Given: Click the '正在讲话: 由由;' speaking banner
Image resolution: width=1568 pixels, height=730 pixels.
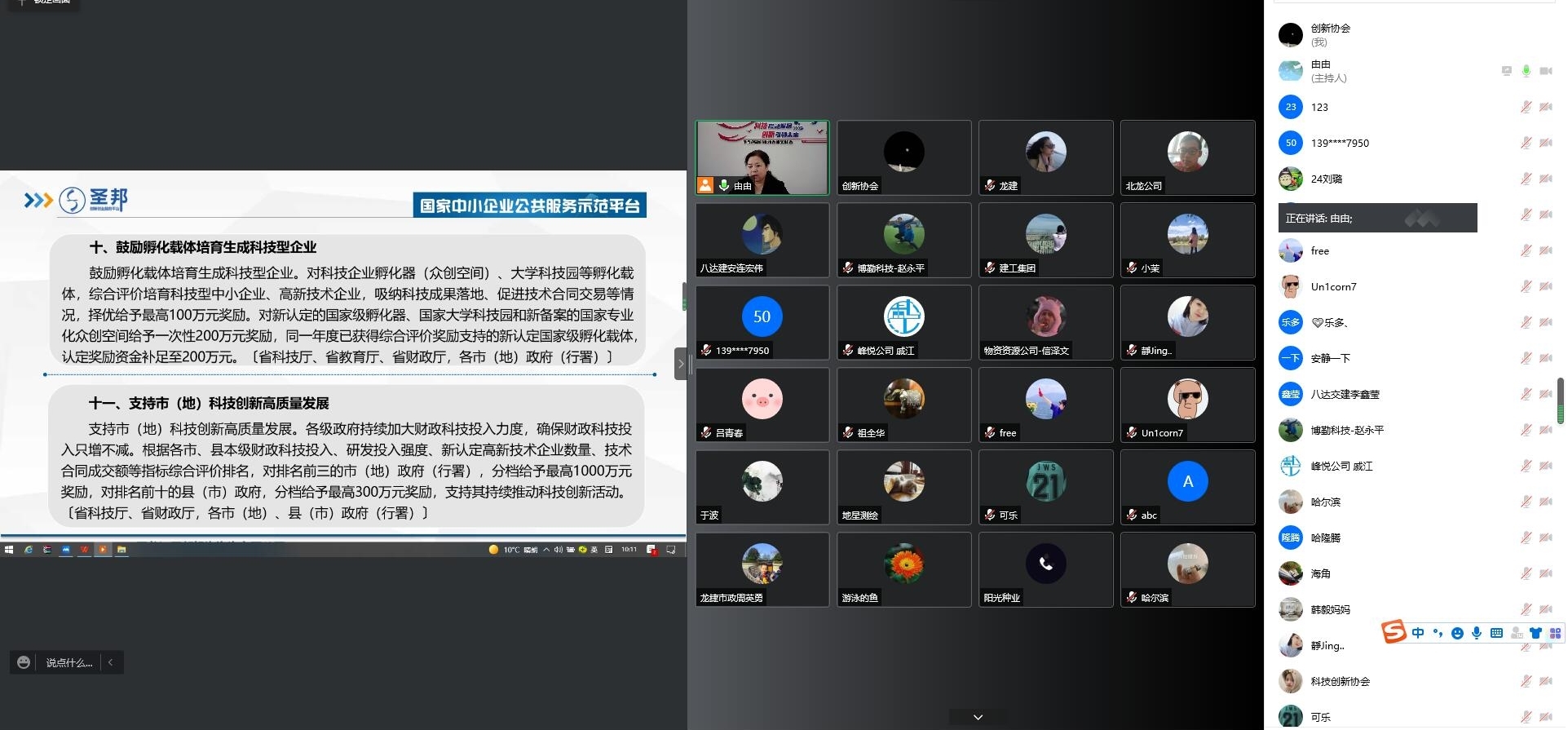Looking at the screenshot, I should click(x=1377, y=218).
